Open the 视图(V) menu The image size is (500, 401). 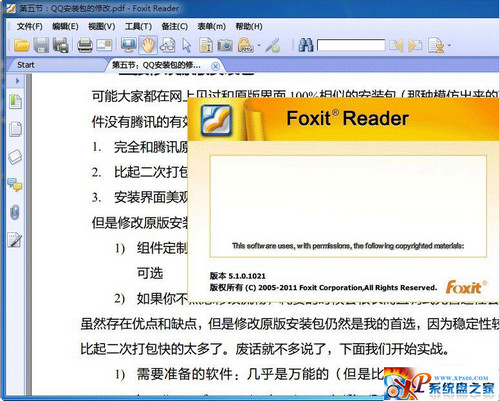click(x=102, y=26)
